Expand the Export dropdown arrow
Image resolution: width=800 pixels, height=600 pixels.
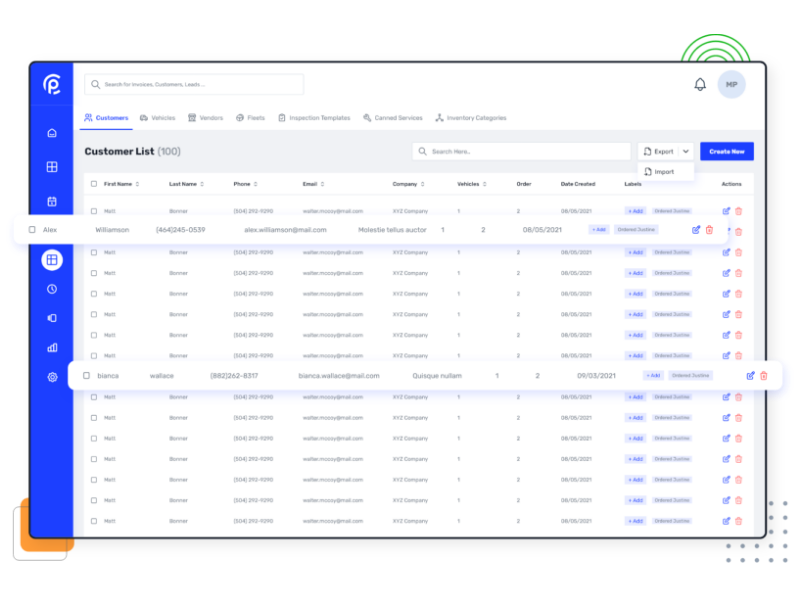(x=684, y=151)
